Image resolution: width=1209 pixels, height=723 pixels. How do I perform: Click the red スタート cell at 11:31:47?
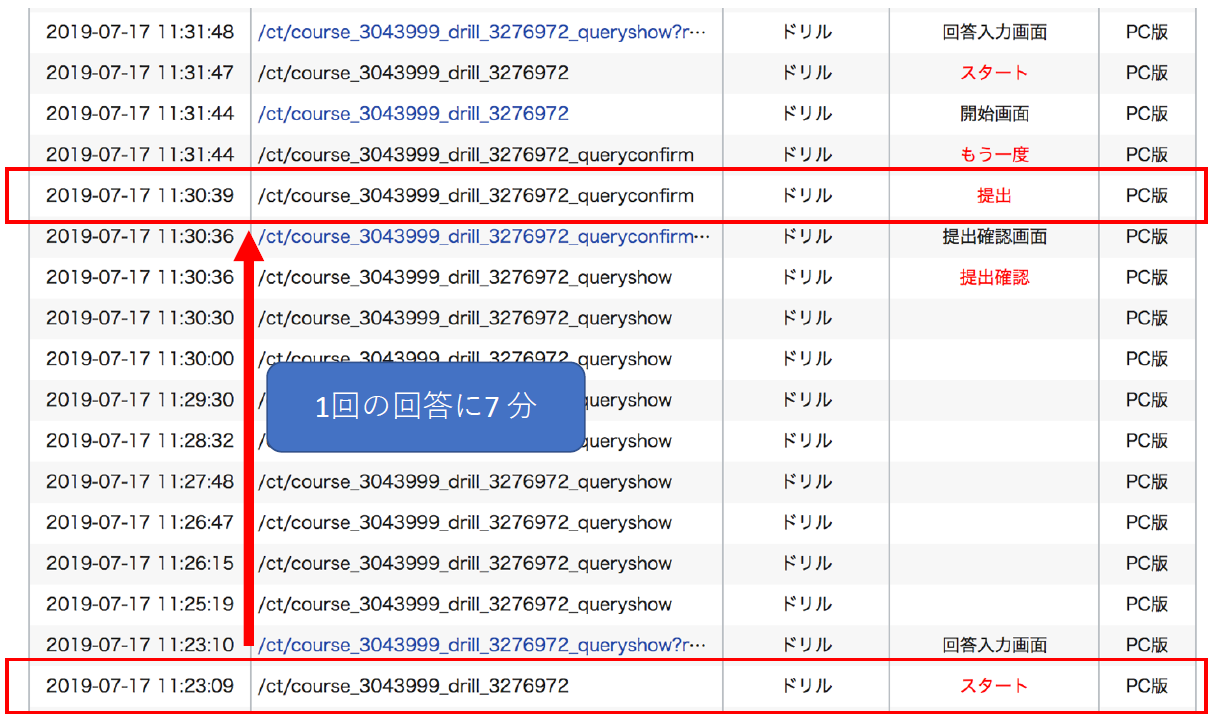click(x=994, y=73)
